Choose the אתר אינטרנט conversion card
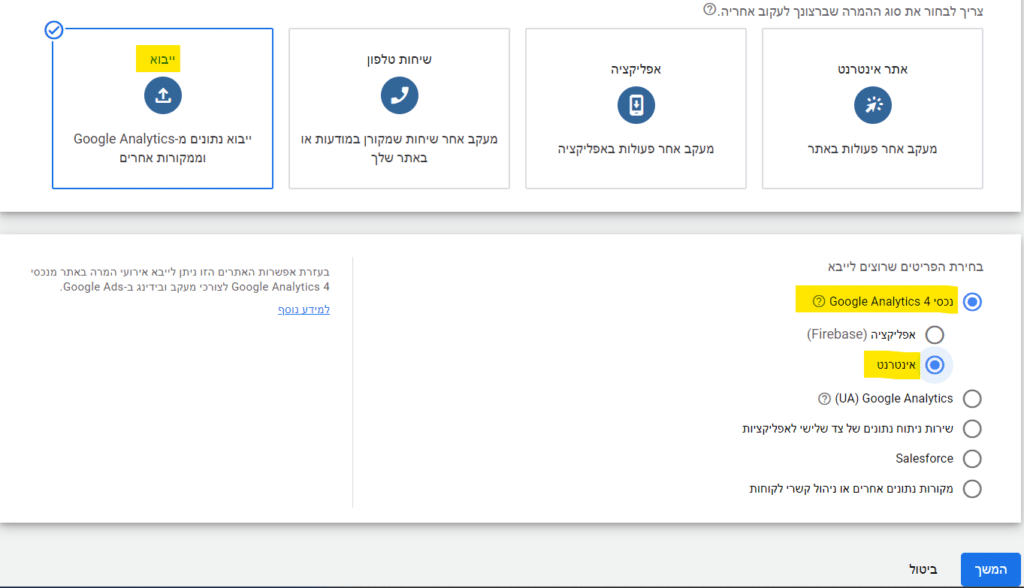The width and height of the screenshot is (1024, 588). (x=872, y=108)
